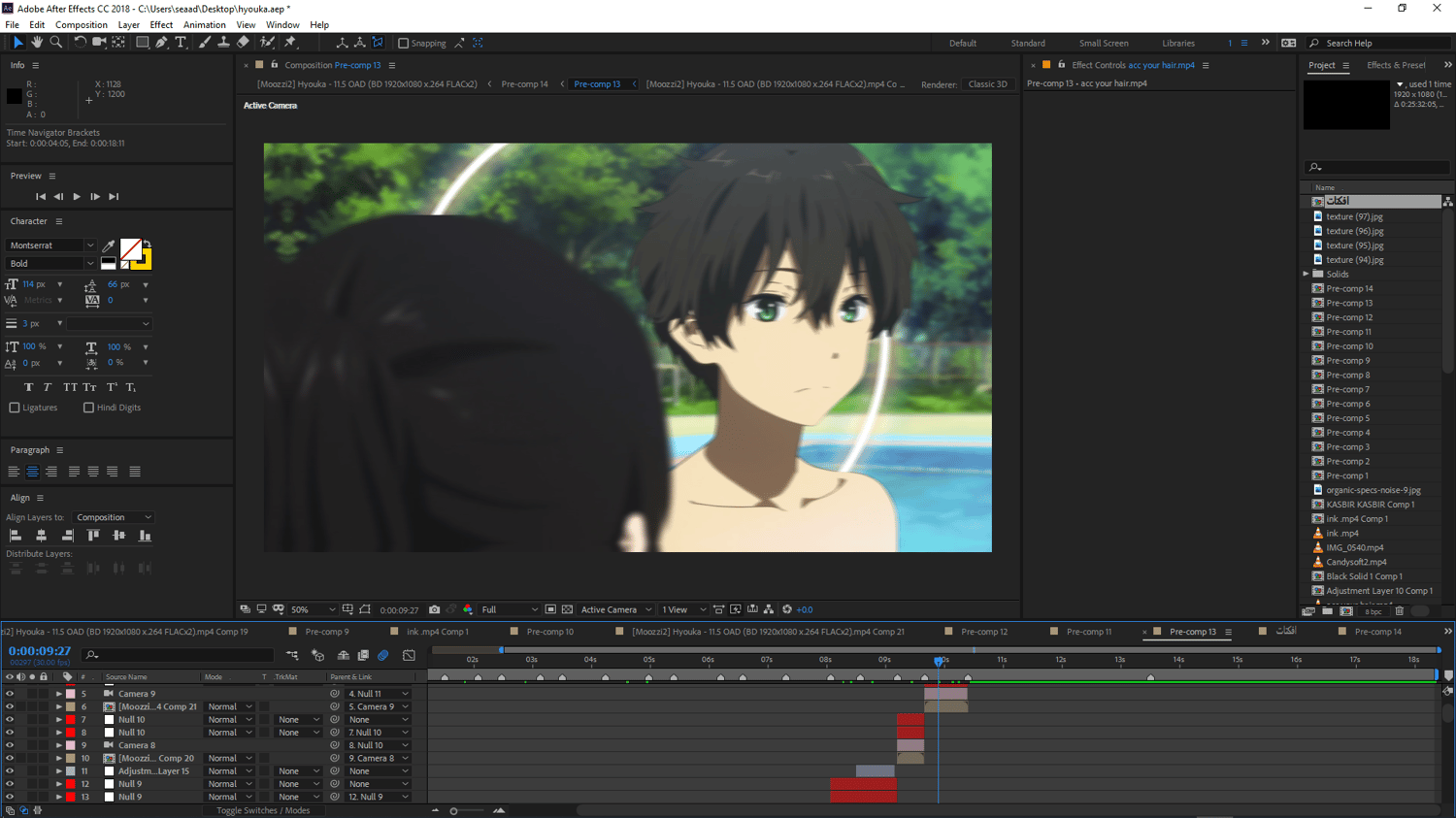The image size is (1456, 818).
Task: Select the Brush tool
Action: click(204, 43)
